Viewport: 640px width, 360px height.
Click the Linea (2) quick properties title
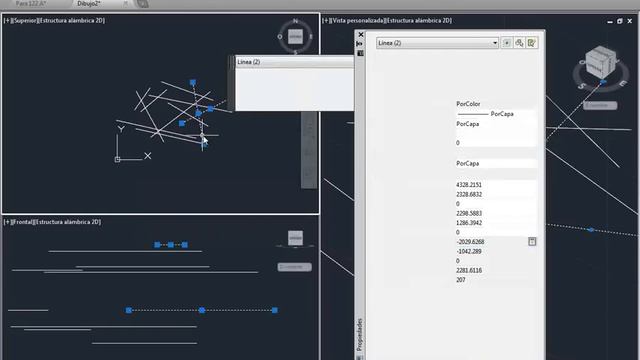pyautogui.click(x=249, y=62)
